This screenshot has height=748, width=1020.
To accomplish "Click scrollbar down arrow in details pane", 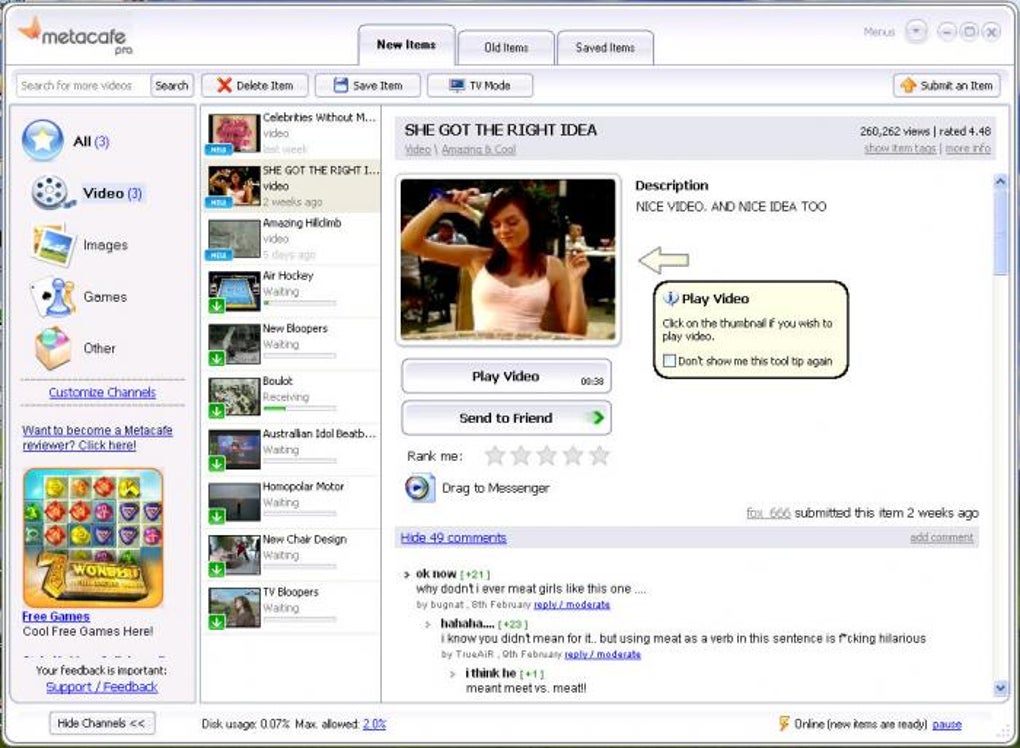I will (1000, 688).
